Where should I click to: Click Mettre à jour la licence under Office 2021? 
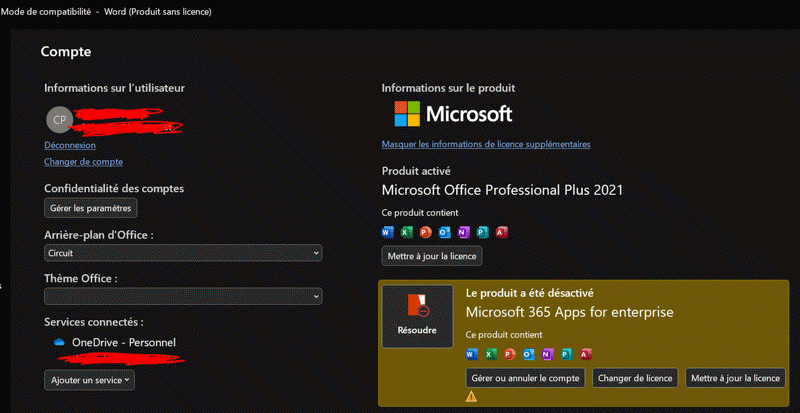(432, 256)
